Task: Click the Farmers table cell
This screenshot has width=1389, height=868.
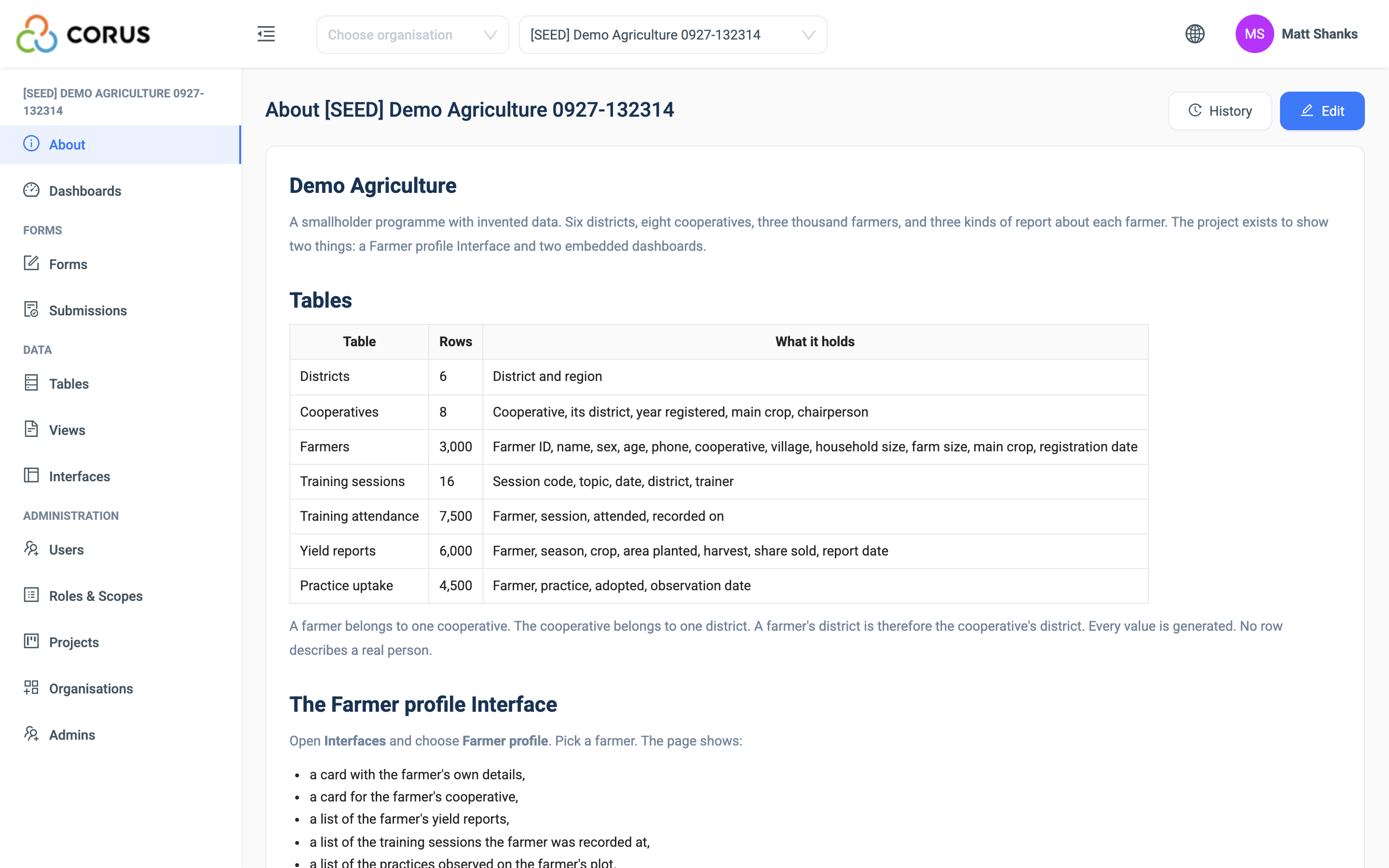Action: tap(359, 447)
